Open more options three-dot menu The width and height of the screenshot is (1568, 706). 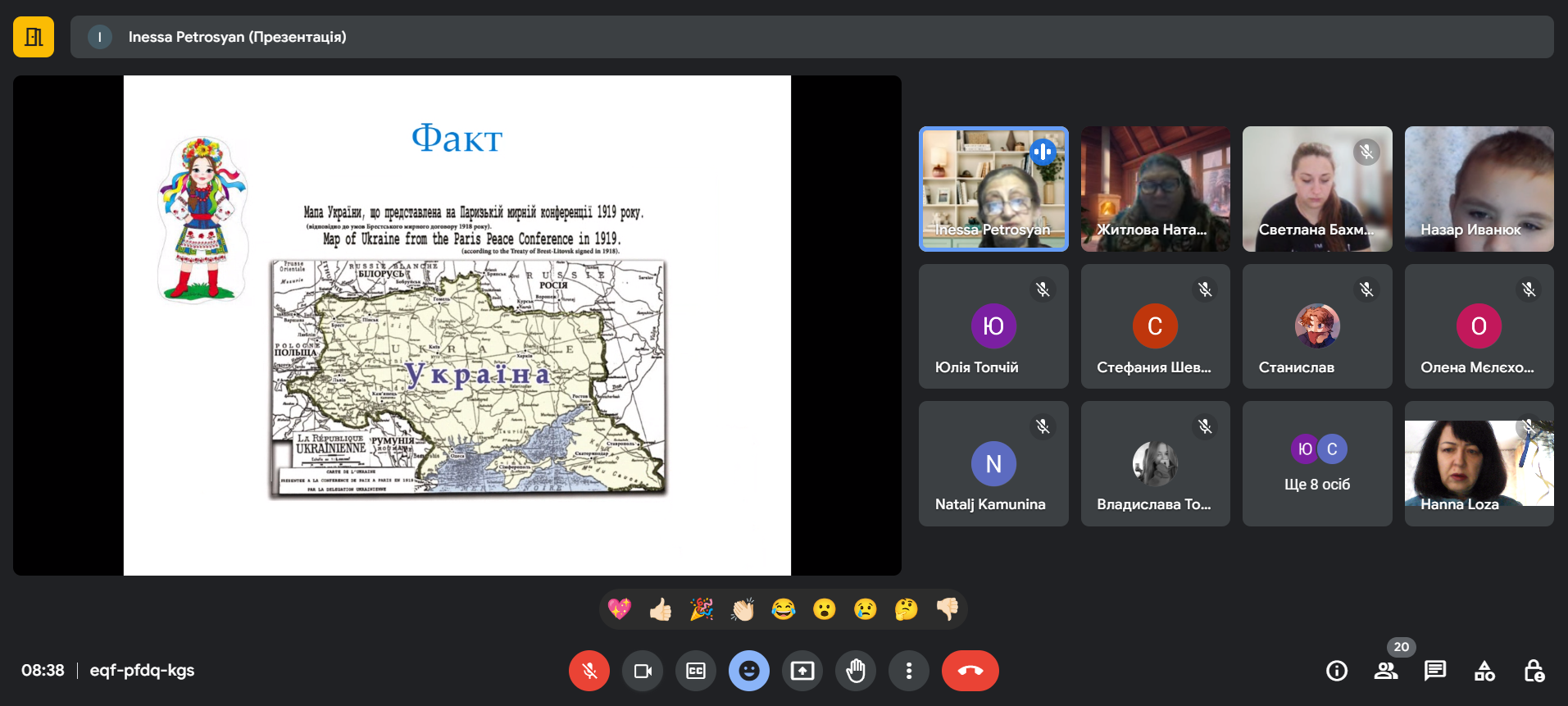909,671
